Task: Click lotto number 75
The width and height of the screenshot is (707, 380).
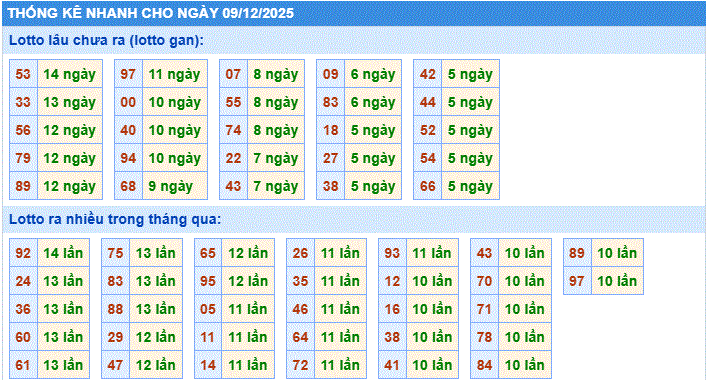Action: 116,253
